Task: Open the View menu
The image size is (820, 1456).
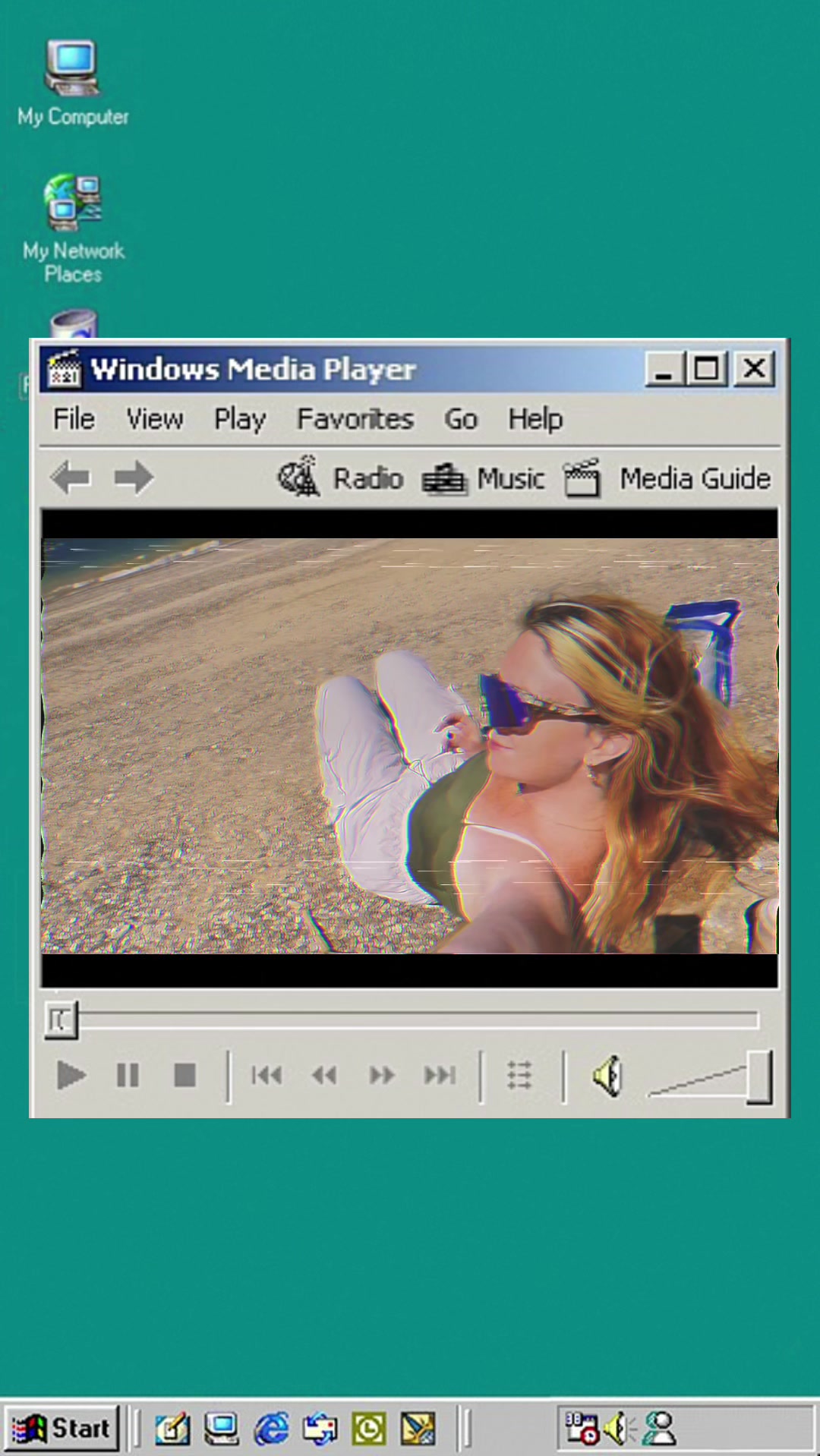Action: [154, 419]
